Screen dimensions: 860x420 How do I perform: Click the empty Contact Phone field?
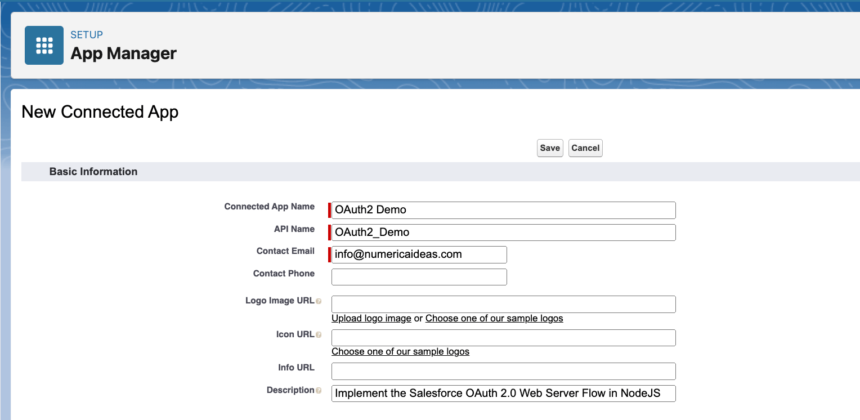pos(419,277)
